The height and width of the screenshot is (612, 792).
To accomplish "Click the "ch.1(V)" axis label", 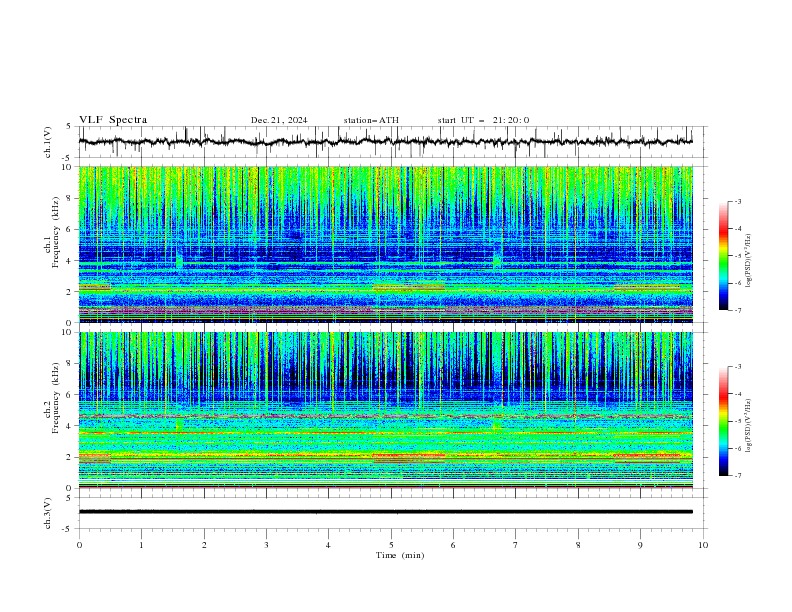I will click(48, 142).
